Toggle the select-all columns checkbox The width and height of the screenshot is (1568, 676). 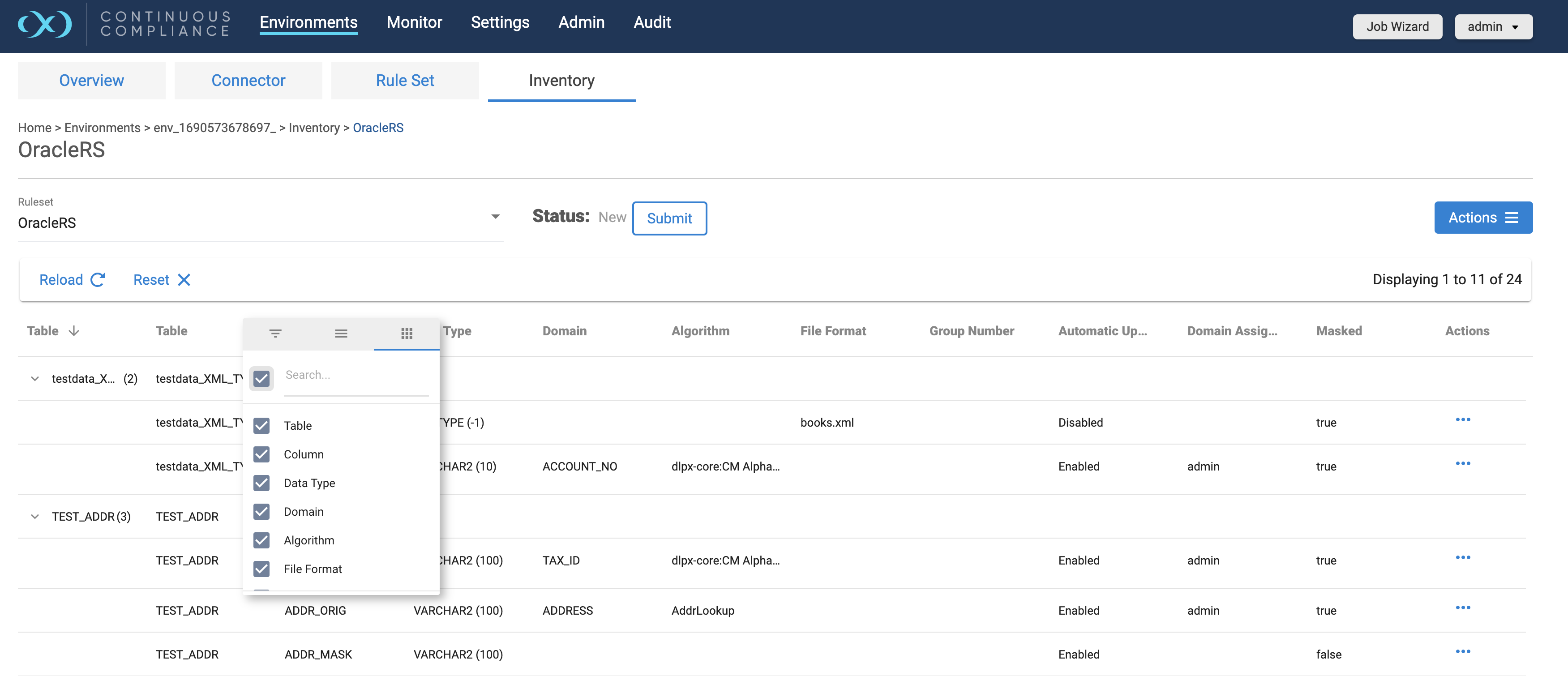(262, 378)
